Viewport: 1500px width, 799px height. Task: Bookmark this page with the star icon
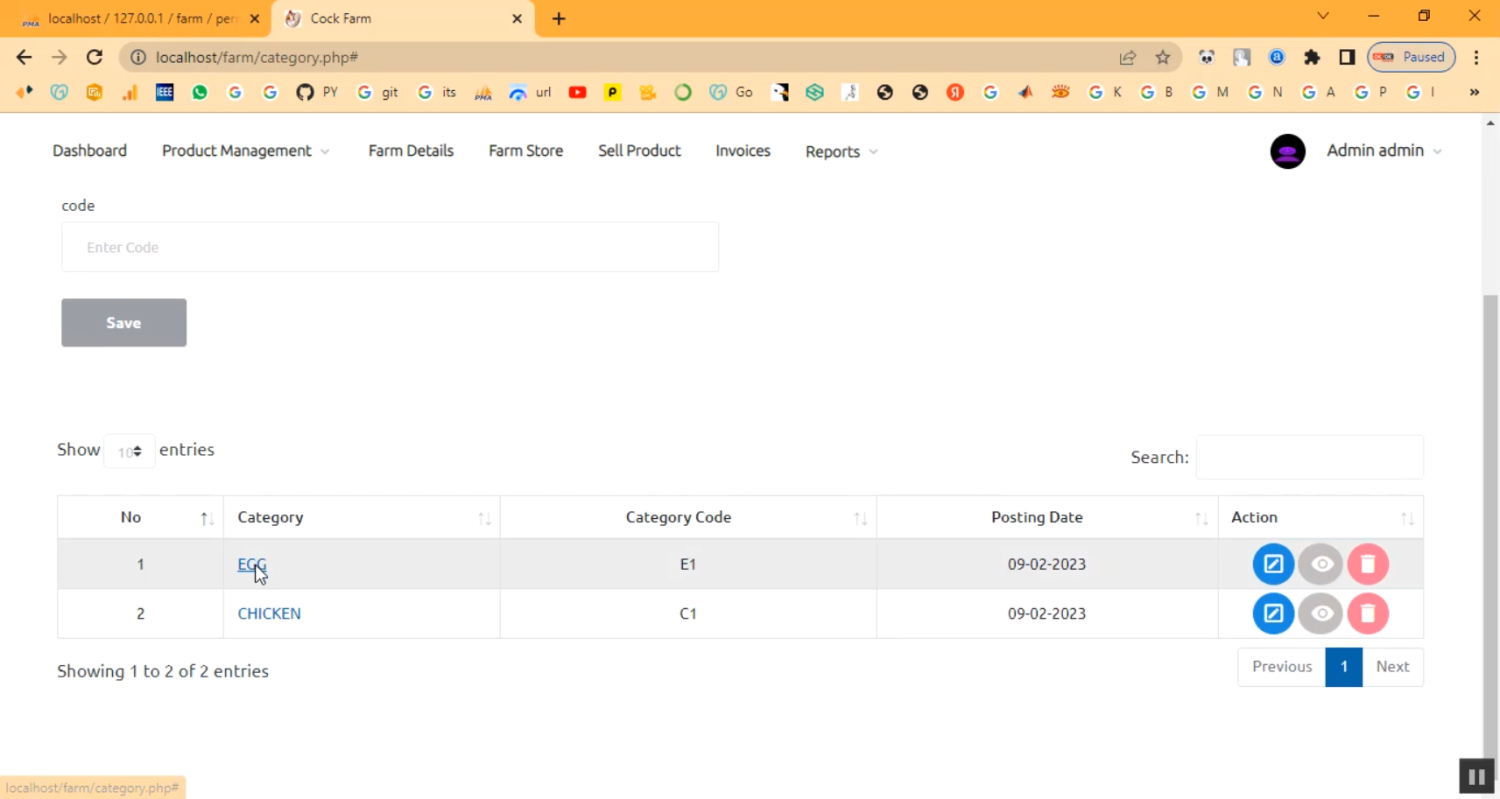point(1162,57)
